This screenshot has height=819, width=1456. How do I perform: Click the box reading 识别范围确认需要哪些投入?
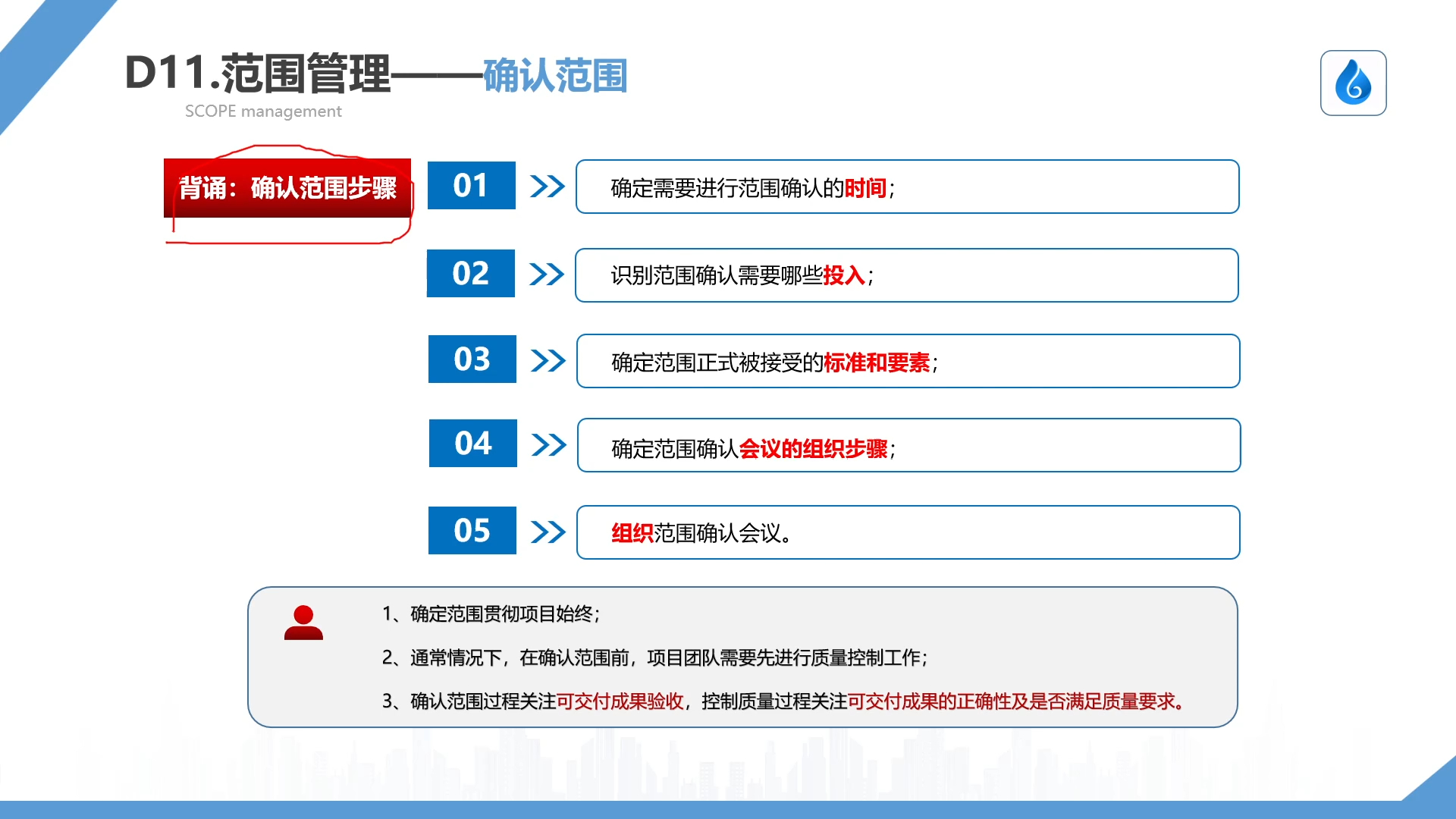click(907, 275)
